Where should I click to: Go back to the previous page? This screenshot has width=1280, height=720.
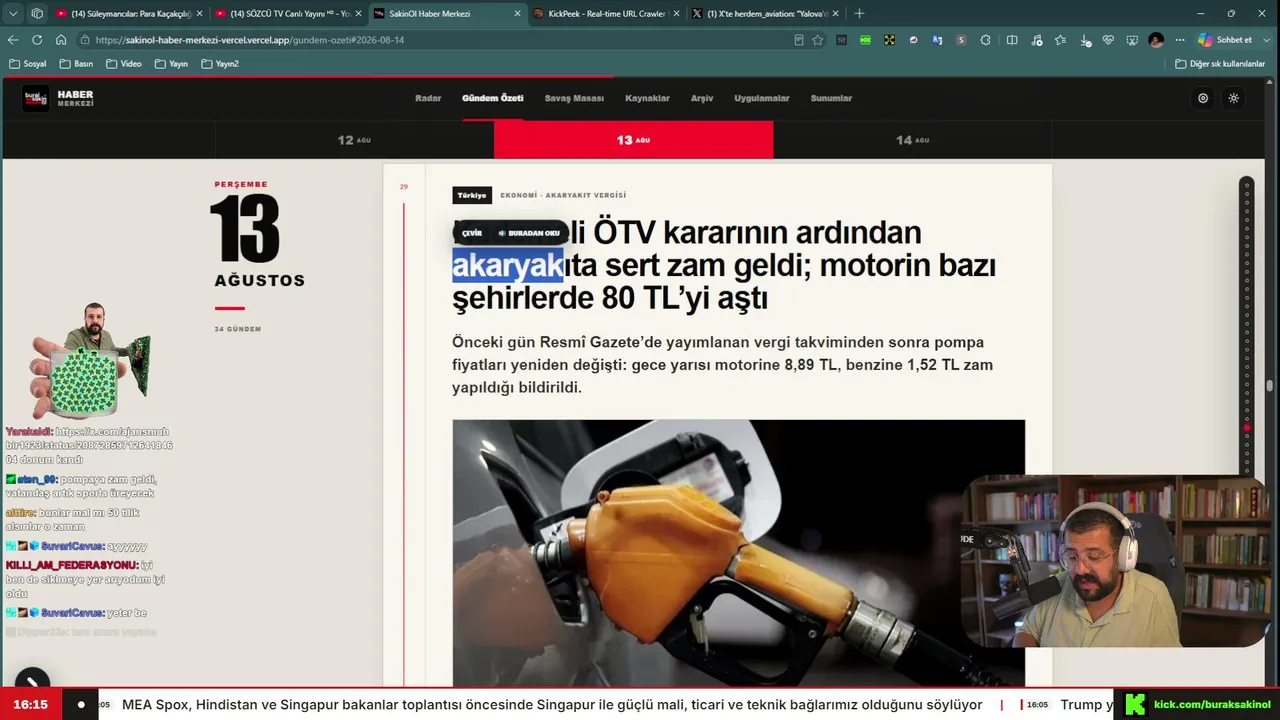[13, 40]
